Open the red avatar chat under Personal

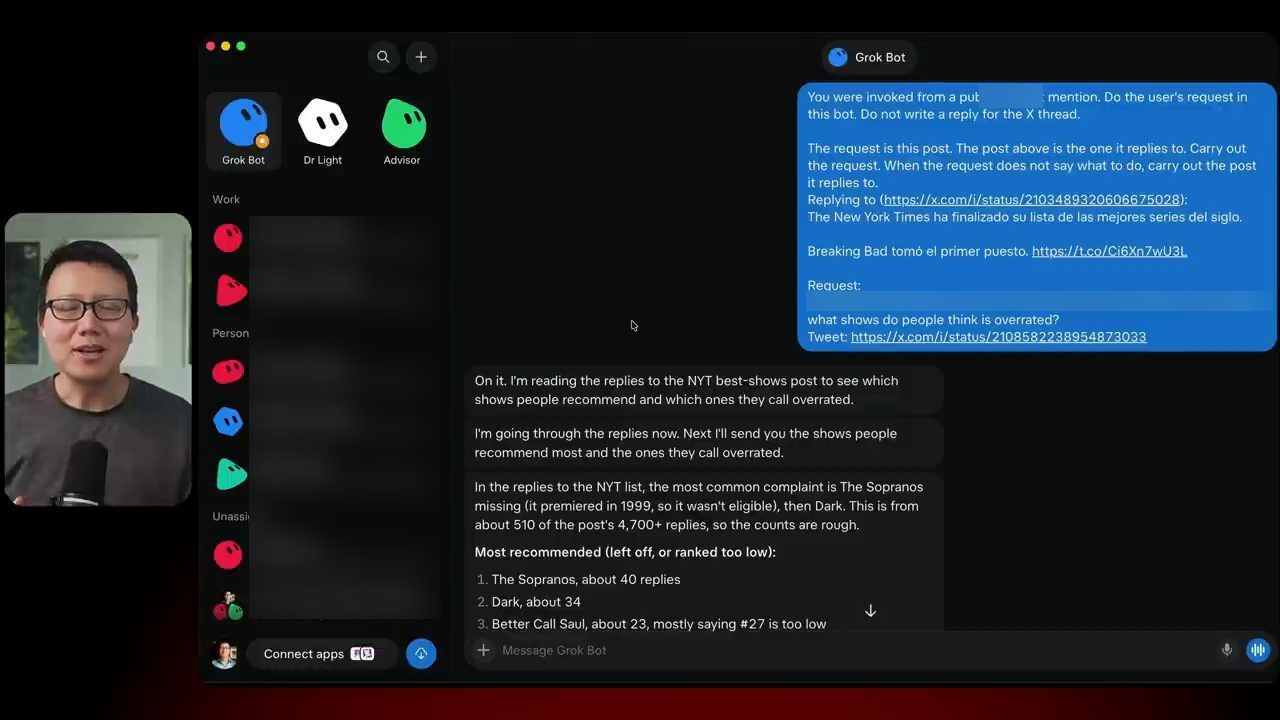[x=228, y=372]
